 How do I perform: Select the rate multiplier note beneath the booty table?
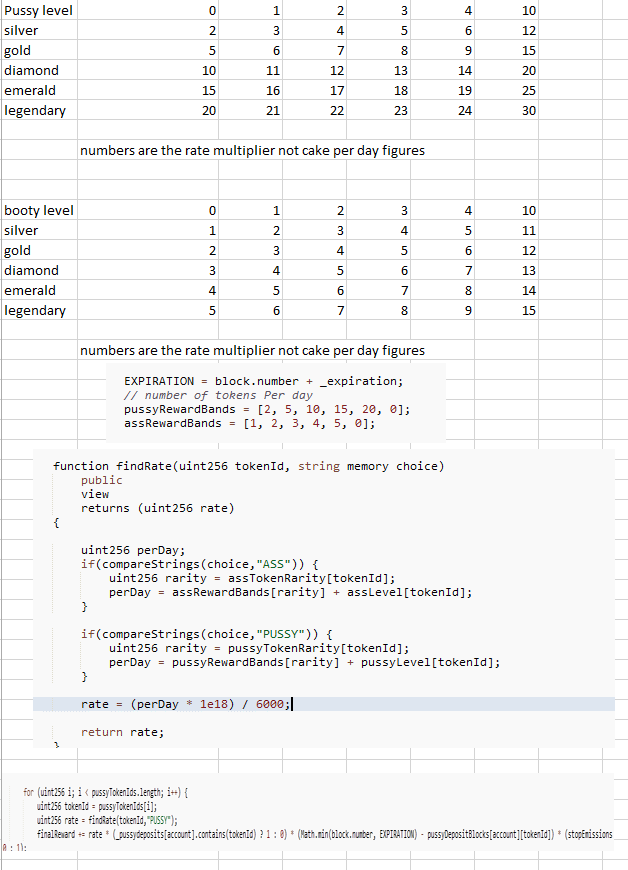click(x=252, y=350)
